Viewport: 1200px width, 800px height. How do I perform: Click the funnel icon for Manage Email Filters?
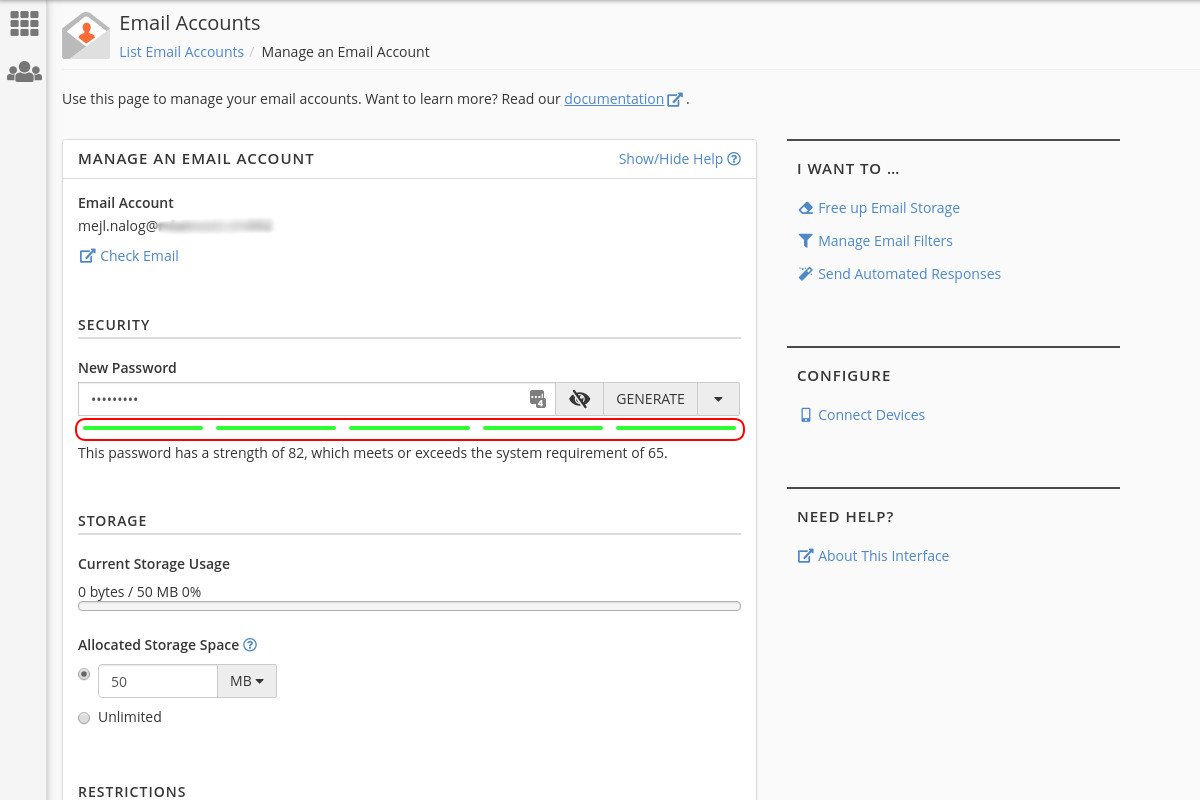click(805, 241)
